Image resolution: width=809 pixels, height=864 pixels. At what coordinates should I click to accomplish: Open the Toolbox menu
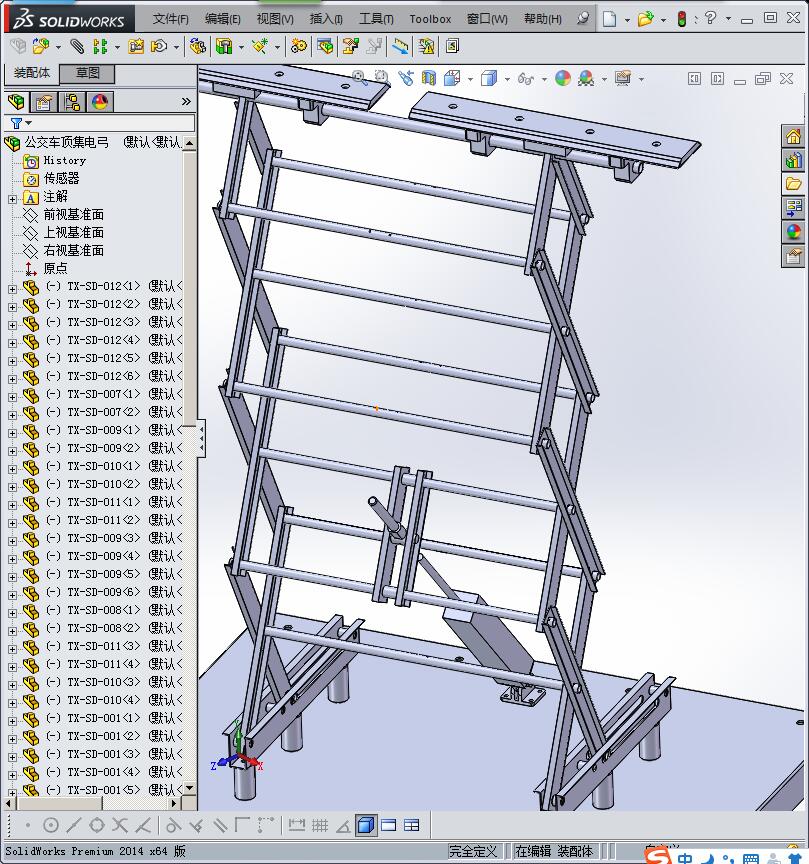click(x=430, y=19)
